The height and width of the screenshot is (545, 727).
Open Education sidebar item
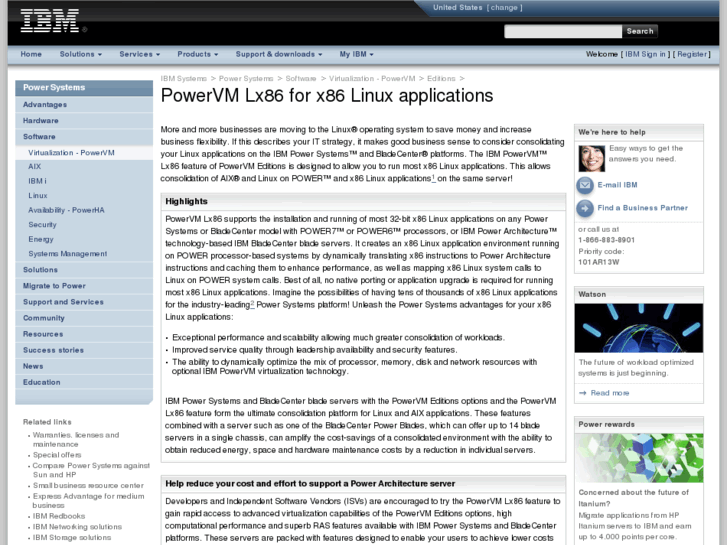pos(84,382)
